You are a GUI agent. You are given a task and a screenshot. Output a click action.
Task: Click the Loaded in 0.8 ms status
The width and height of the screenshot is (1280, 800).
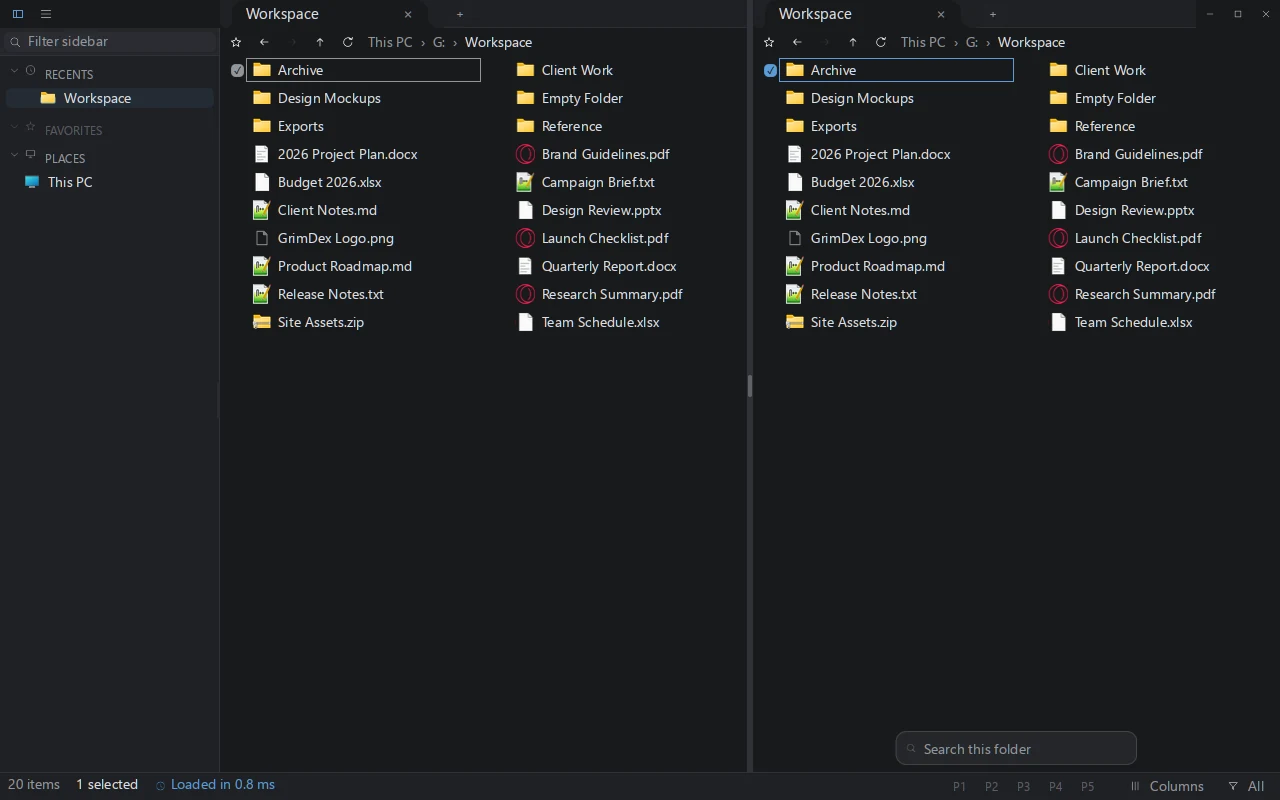[x=215, y=785]
